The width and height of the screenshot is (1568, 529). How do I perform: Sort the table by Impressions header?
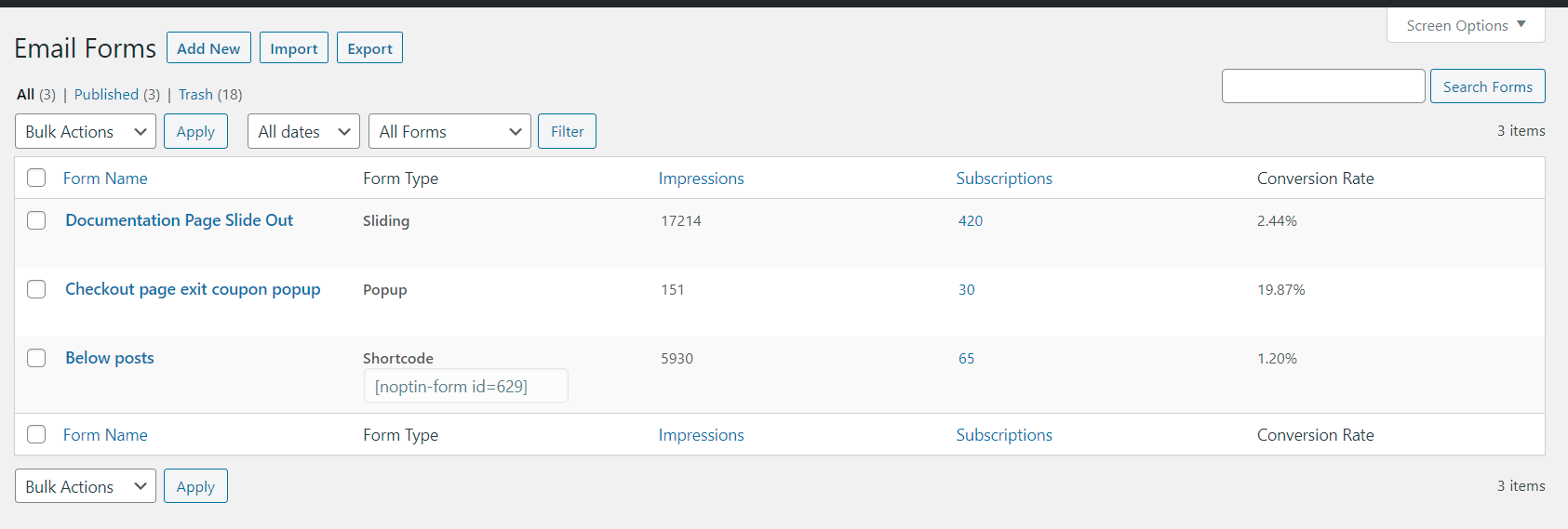coord(701,179)
